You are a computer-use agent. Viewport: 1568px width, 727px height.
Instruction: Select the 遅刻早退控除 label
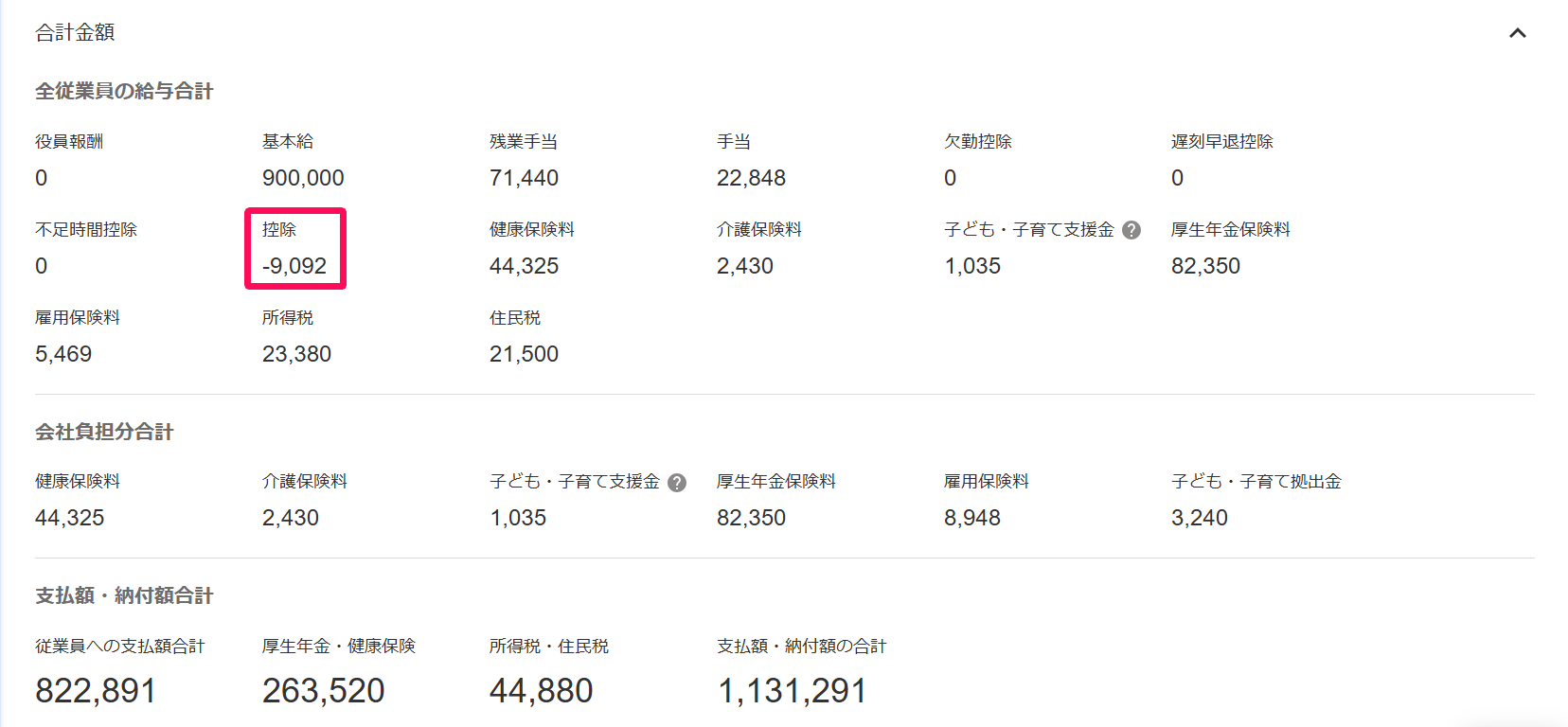(1222, 141)
